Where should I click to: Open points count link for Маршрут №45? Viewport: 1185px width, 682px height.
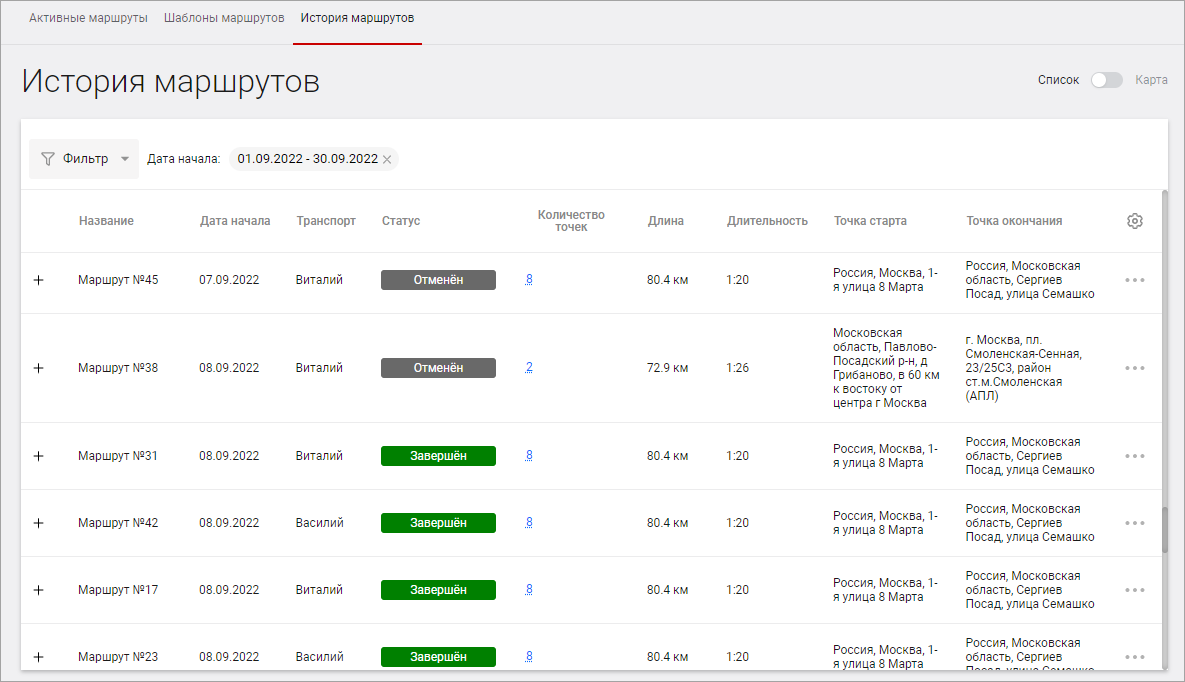pos(529,280)
